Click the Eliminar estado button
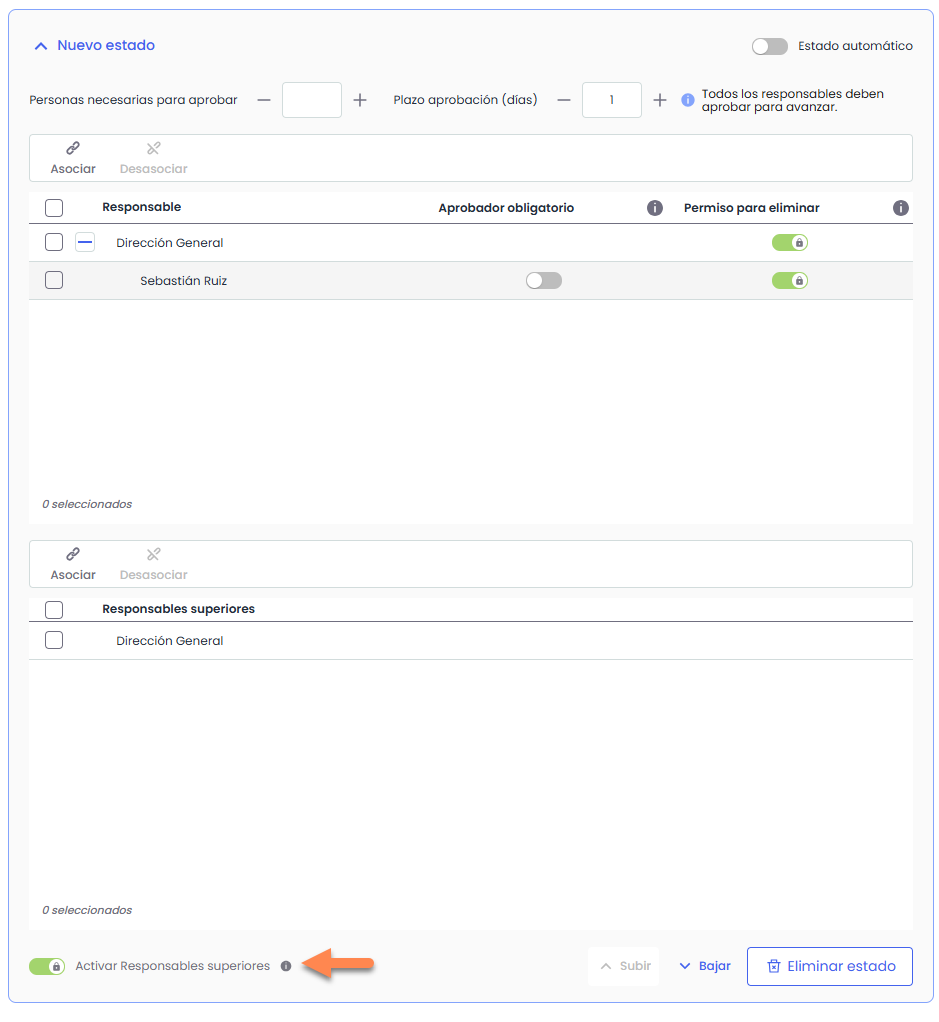This screenshot has height=1022, width=939. pos(829,966)
